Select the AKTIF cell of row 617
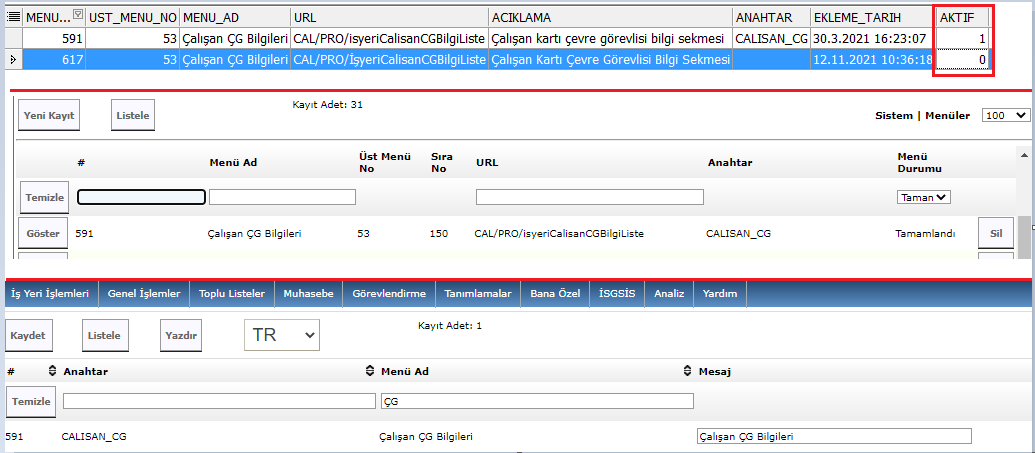The image size is (1035, 453). 962,60
